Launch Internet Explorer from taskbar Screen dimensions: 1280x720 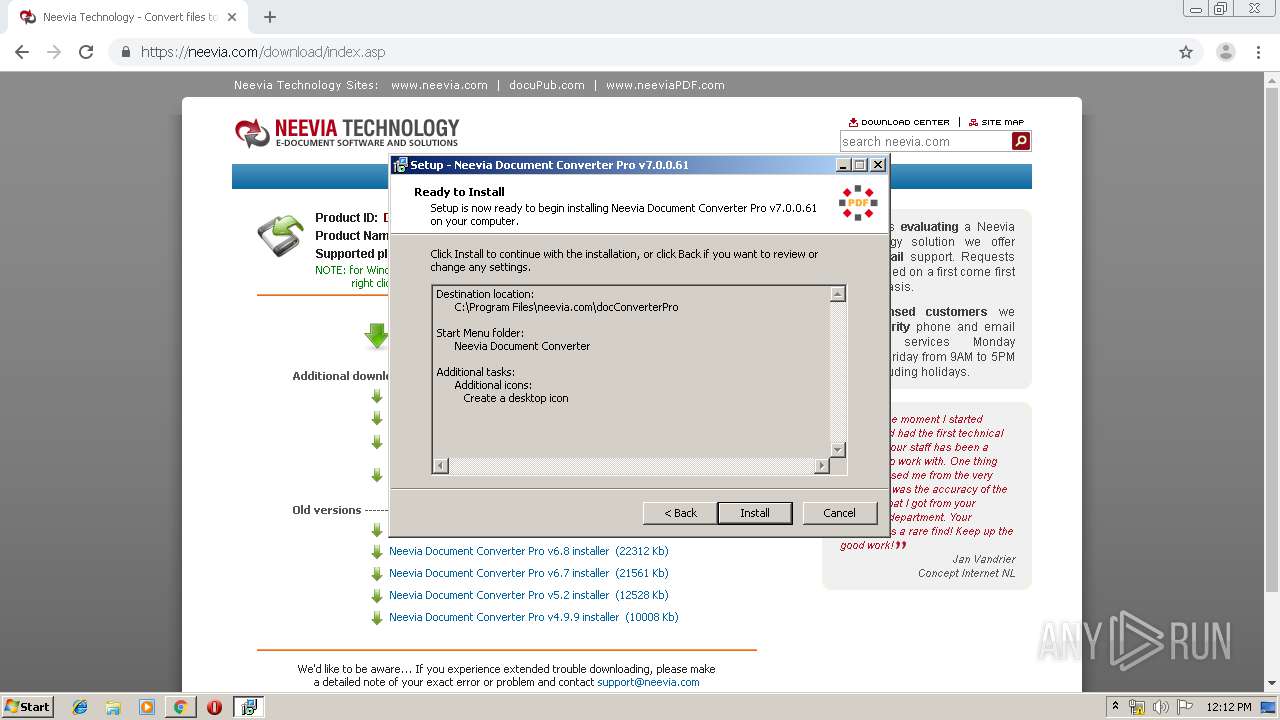[80, 707]
